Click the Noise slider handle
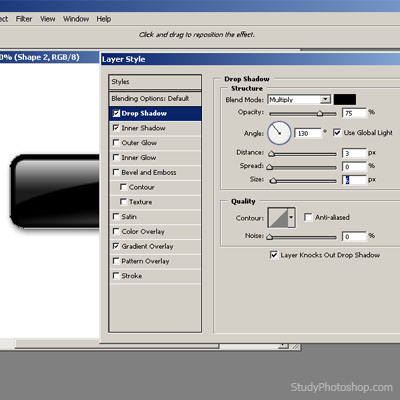400x400 pixels. click(269, 237)
